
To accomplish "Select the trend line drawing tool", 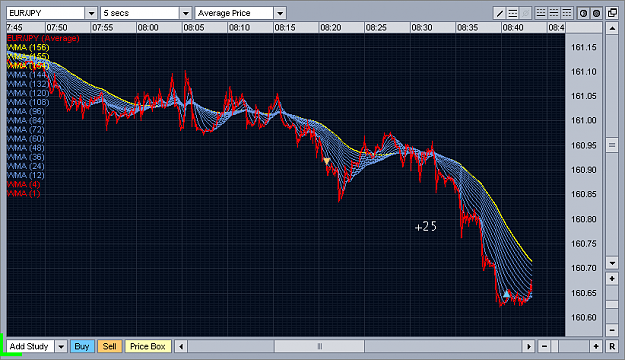I will pyautogui.click(x=499, y=13).
